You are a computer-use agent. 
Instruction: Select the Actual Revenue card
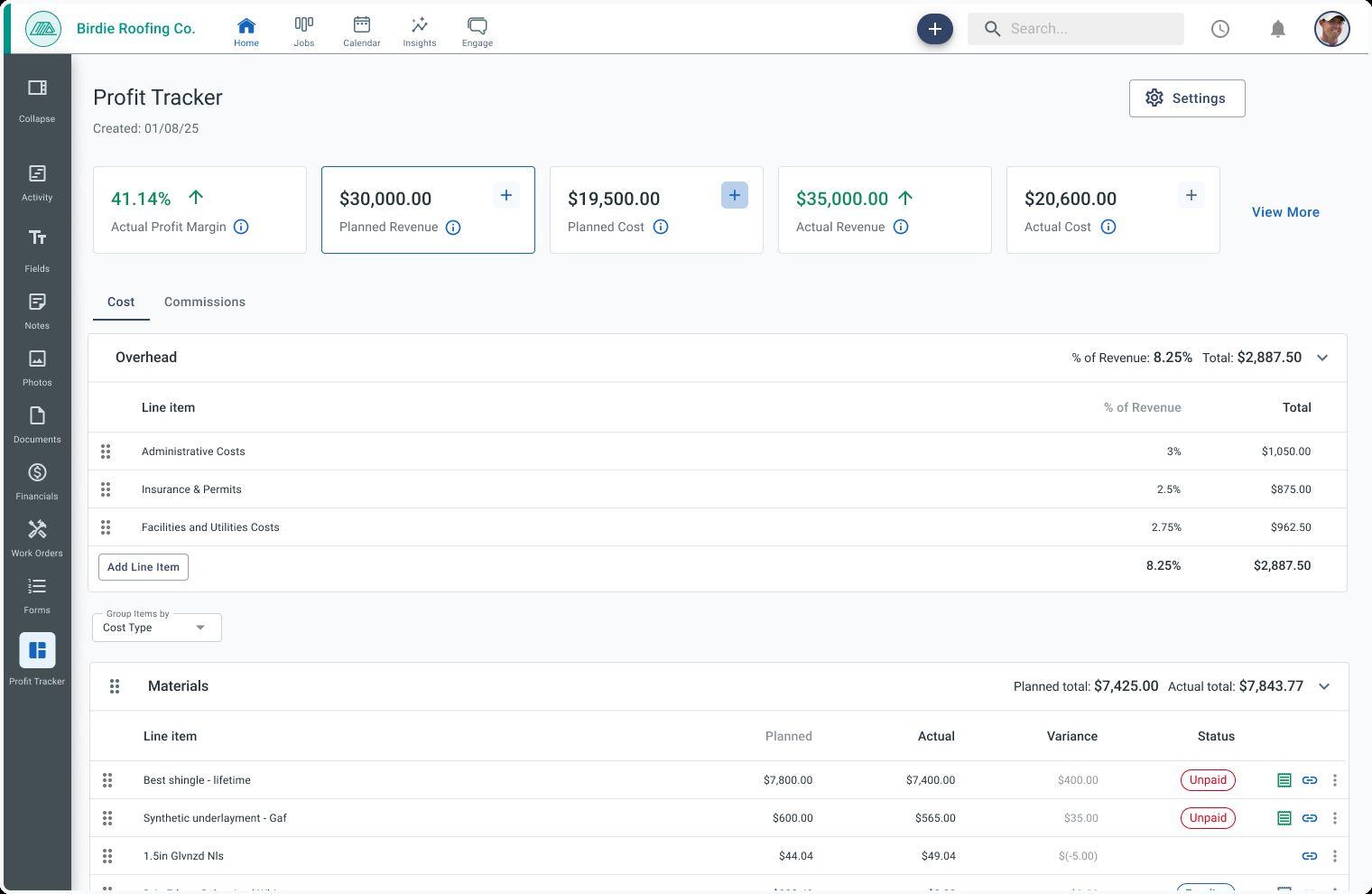(x=885, y=210)
